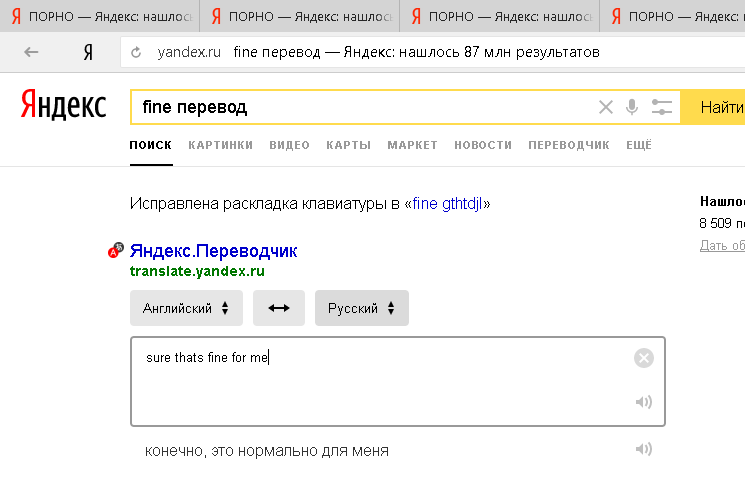Switch to the first browser tab
Screen dimensions: 745x488
tap(100, 17)
